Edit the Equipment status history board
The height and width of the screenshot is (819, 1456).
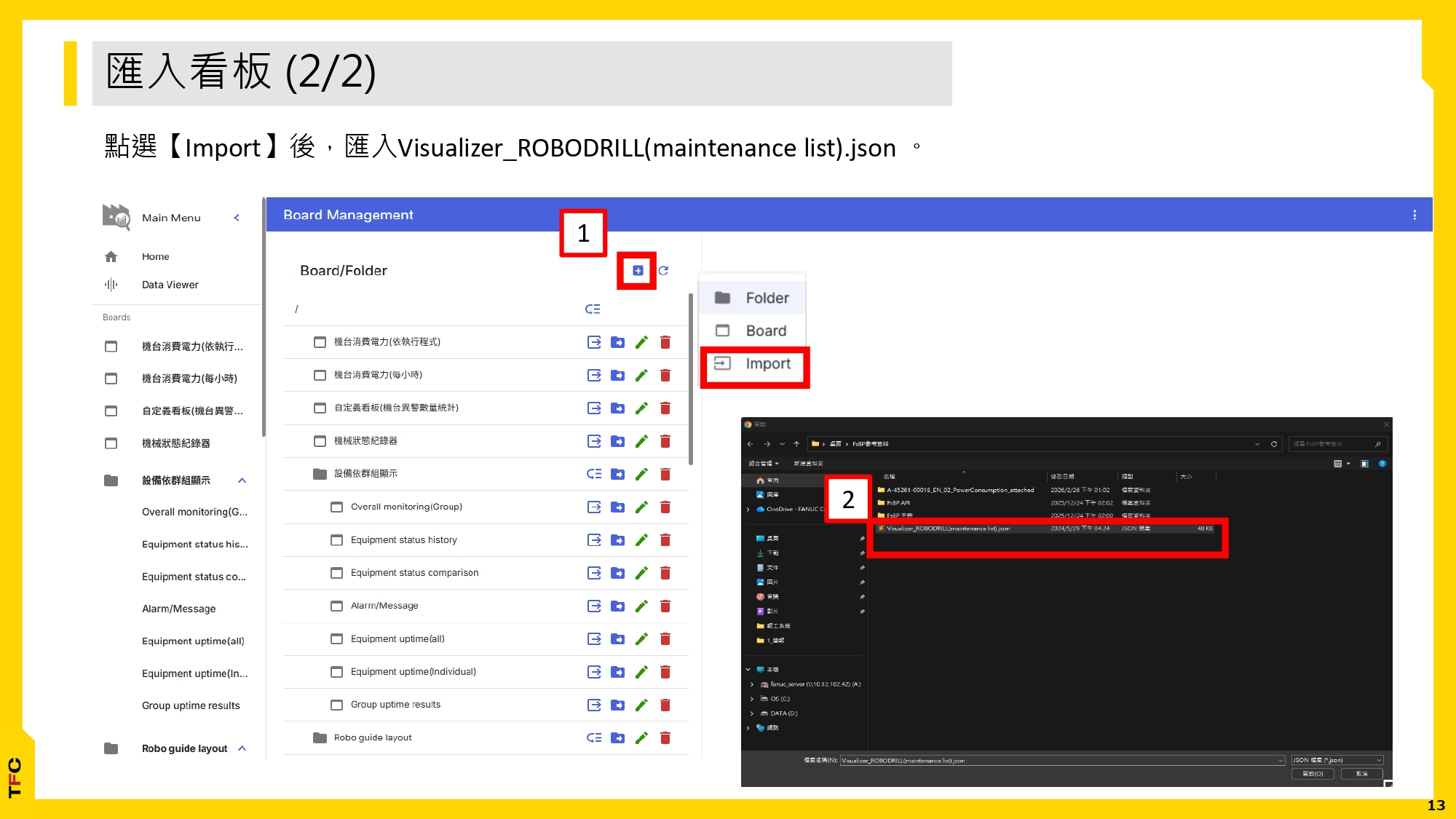(641, 539)
